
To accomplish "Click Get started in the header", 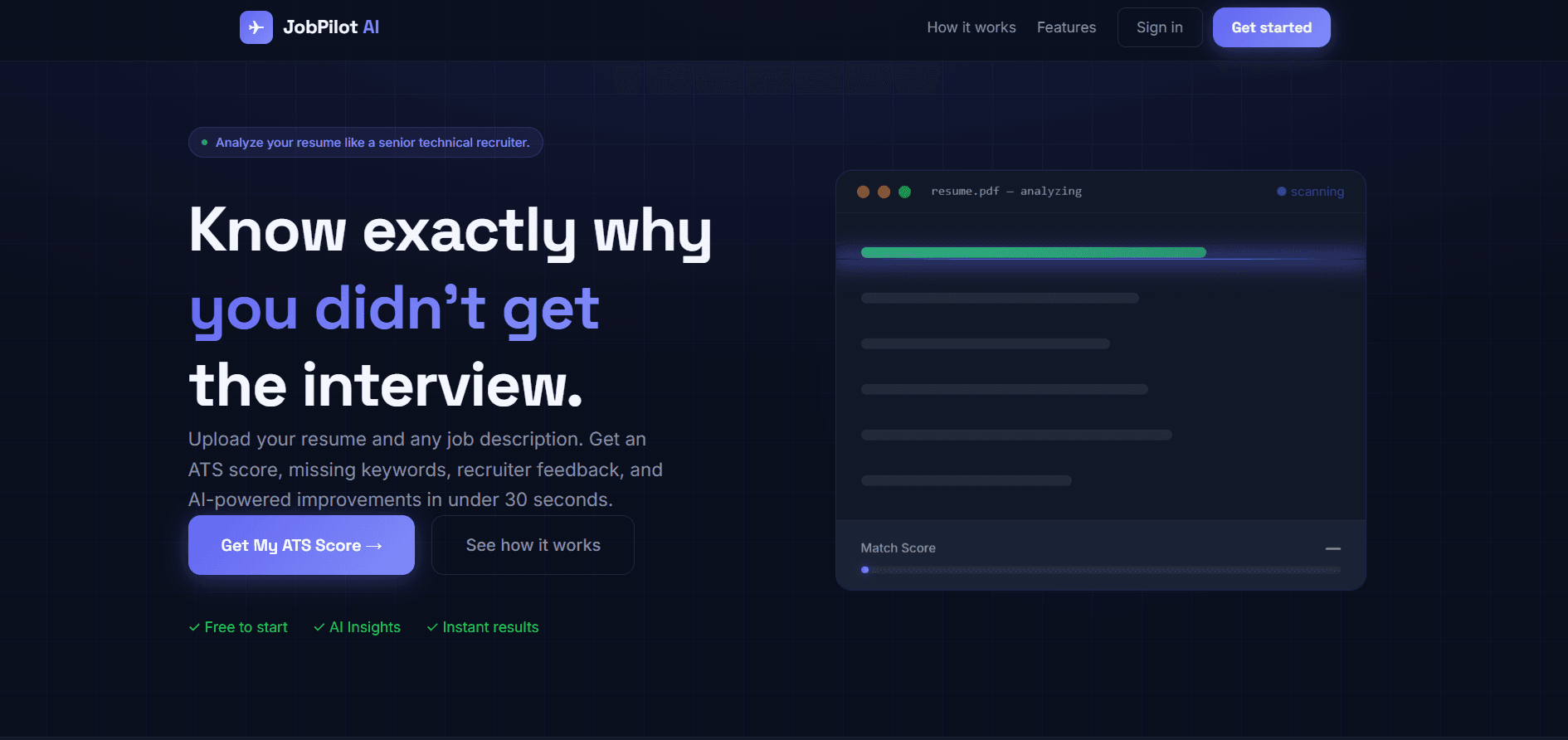I will pyautogui.click(x=1272, y=27).
